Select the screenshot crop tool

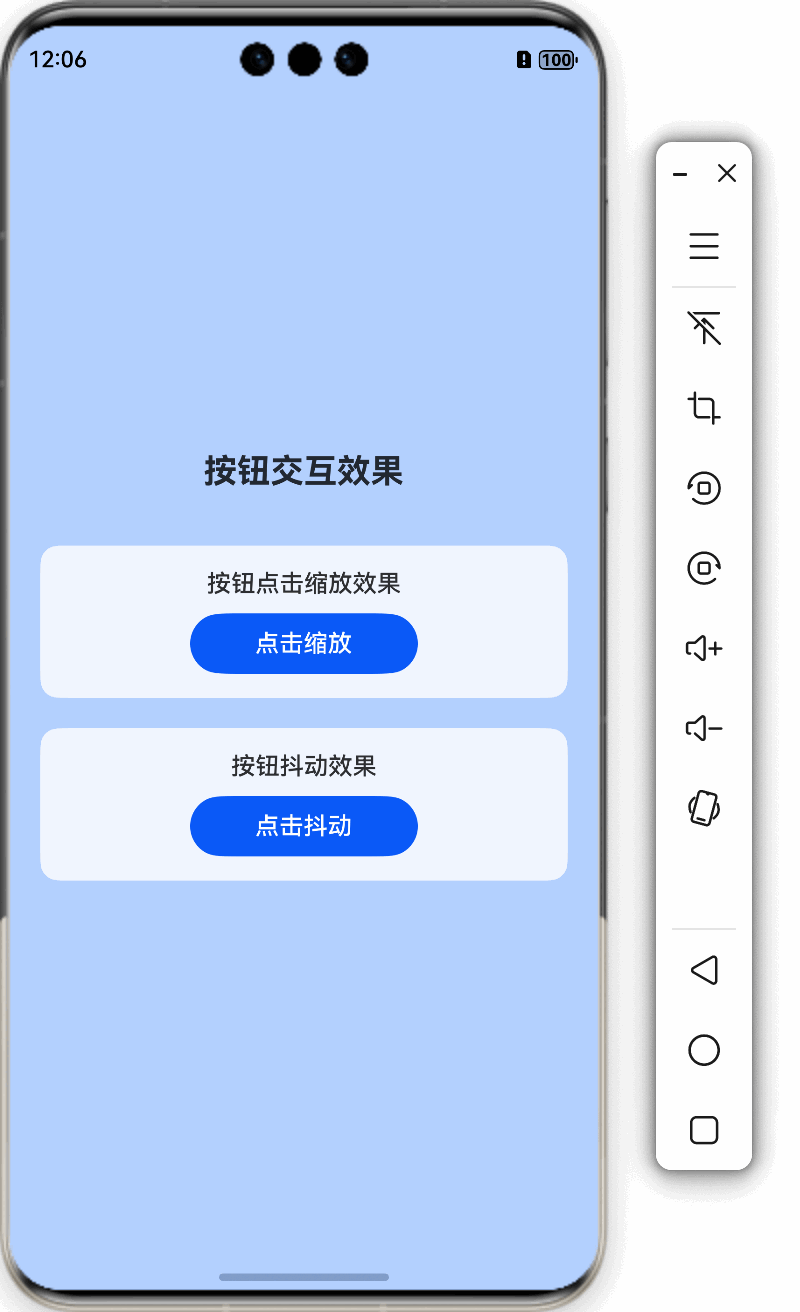click(x=704, y=408)
